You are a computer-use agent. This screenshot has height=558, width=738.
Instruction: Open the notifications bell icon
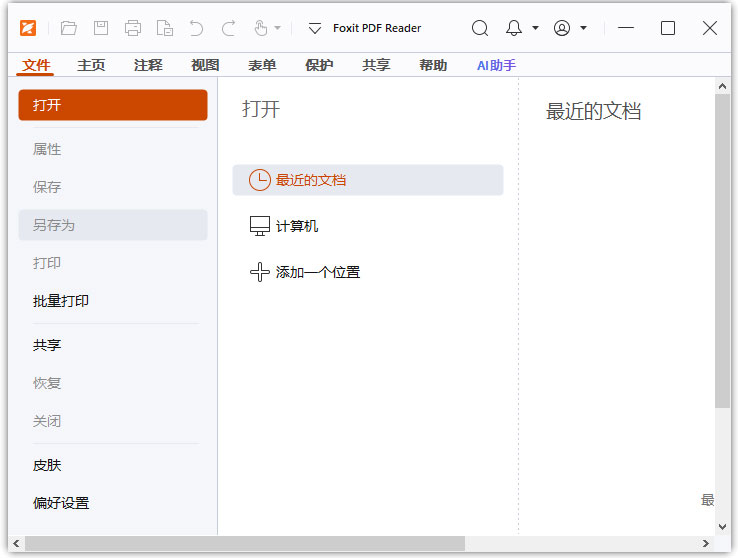coord(513,28)
